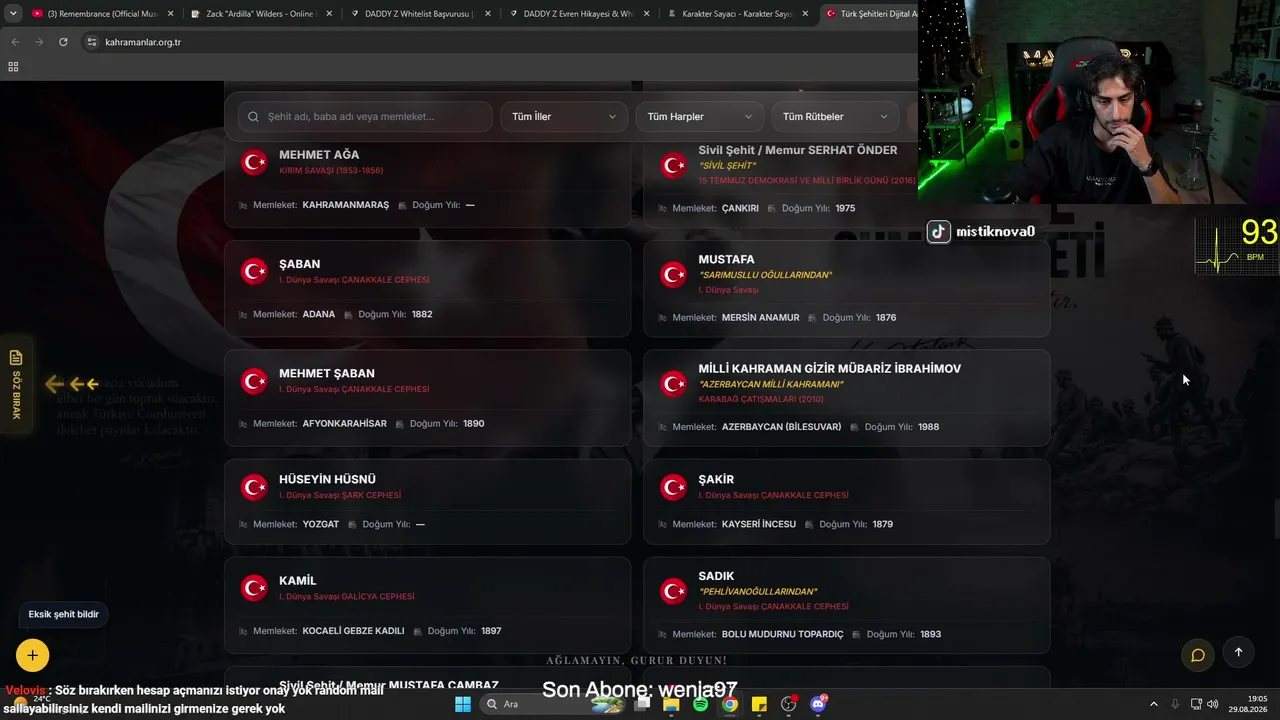Click the flag icon beside SADIK
1280x720 pixels.
point(674,591)
